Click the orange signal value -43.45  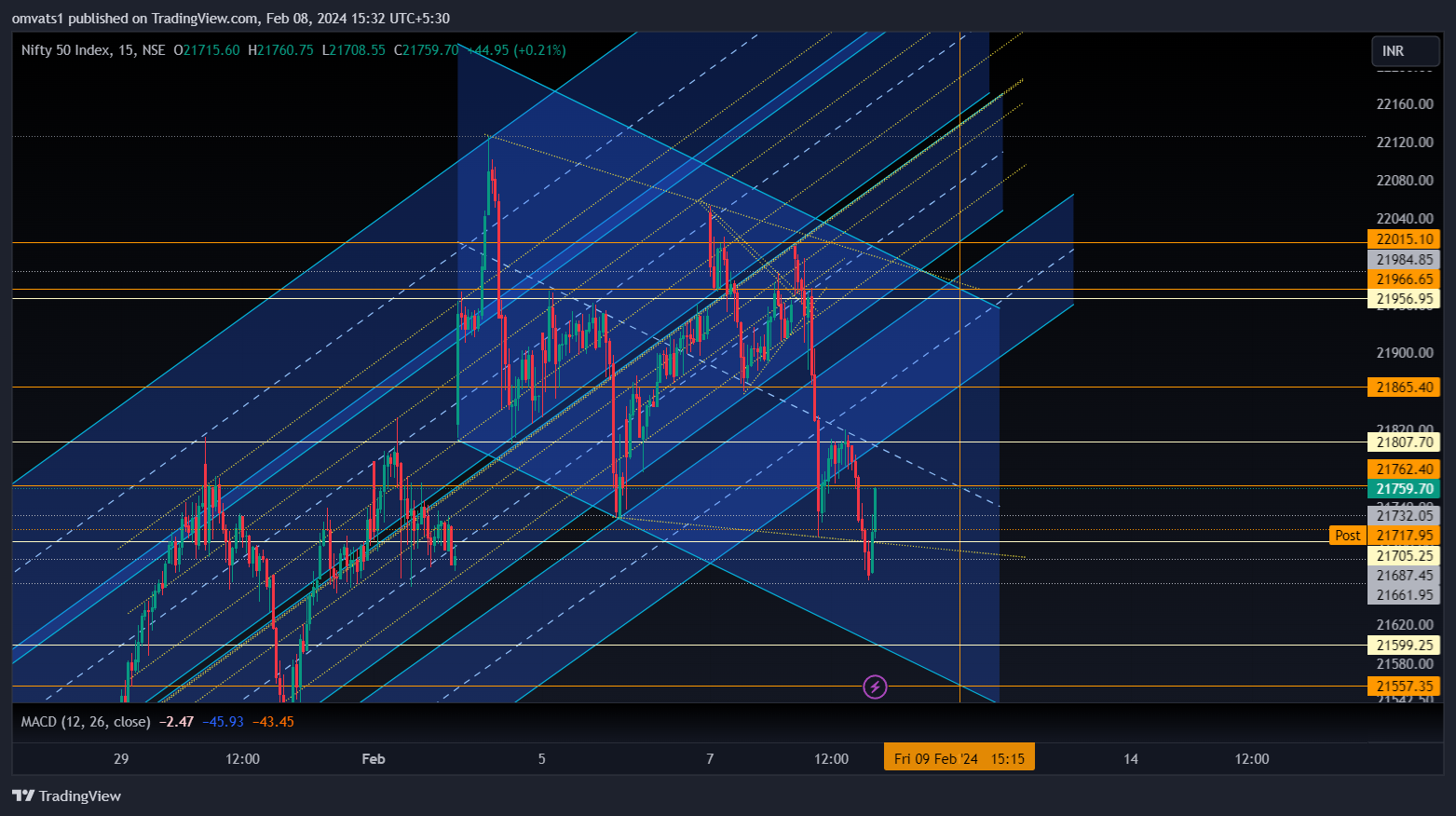273,722
